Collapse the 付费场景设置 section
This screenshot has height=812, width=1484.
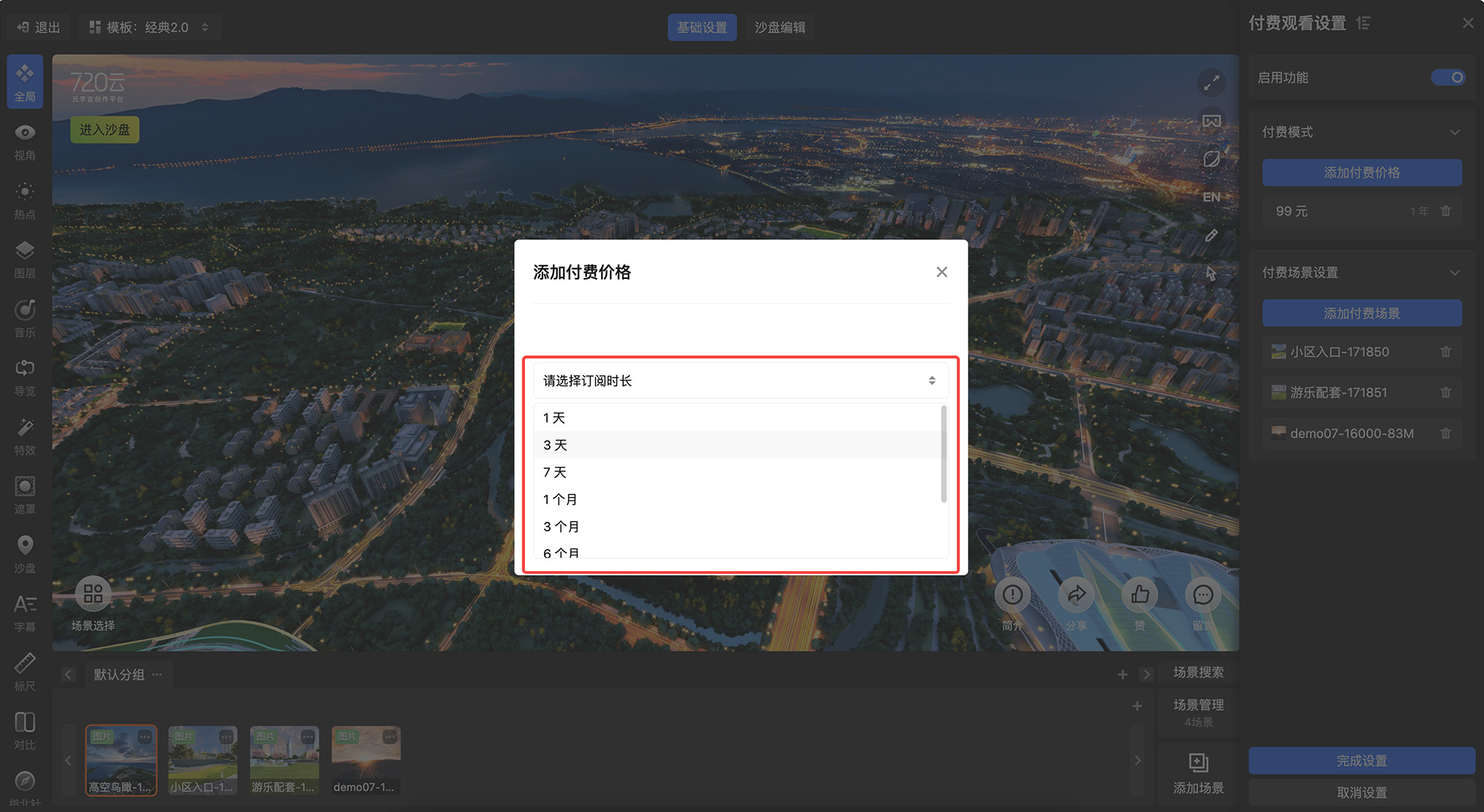pyautogui.click(x=1454, y=273)
